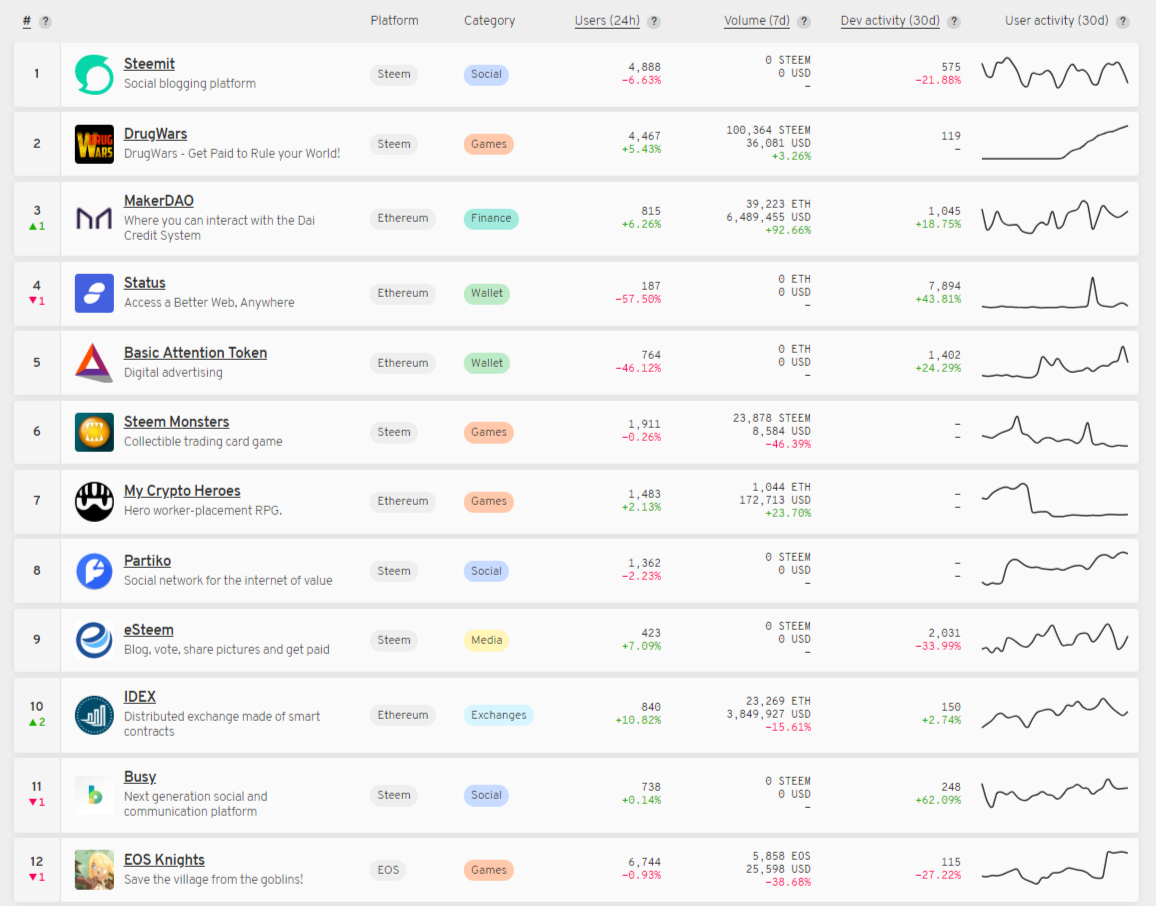Click the EOS platform tag for EOS Knights

(388, 871)
